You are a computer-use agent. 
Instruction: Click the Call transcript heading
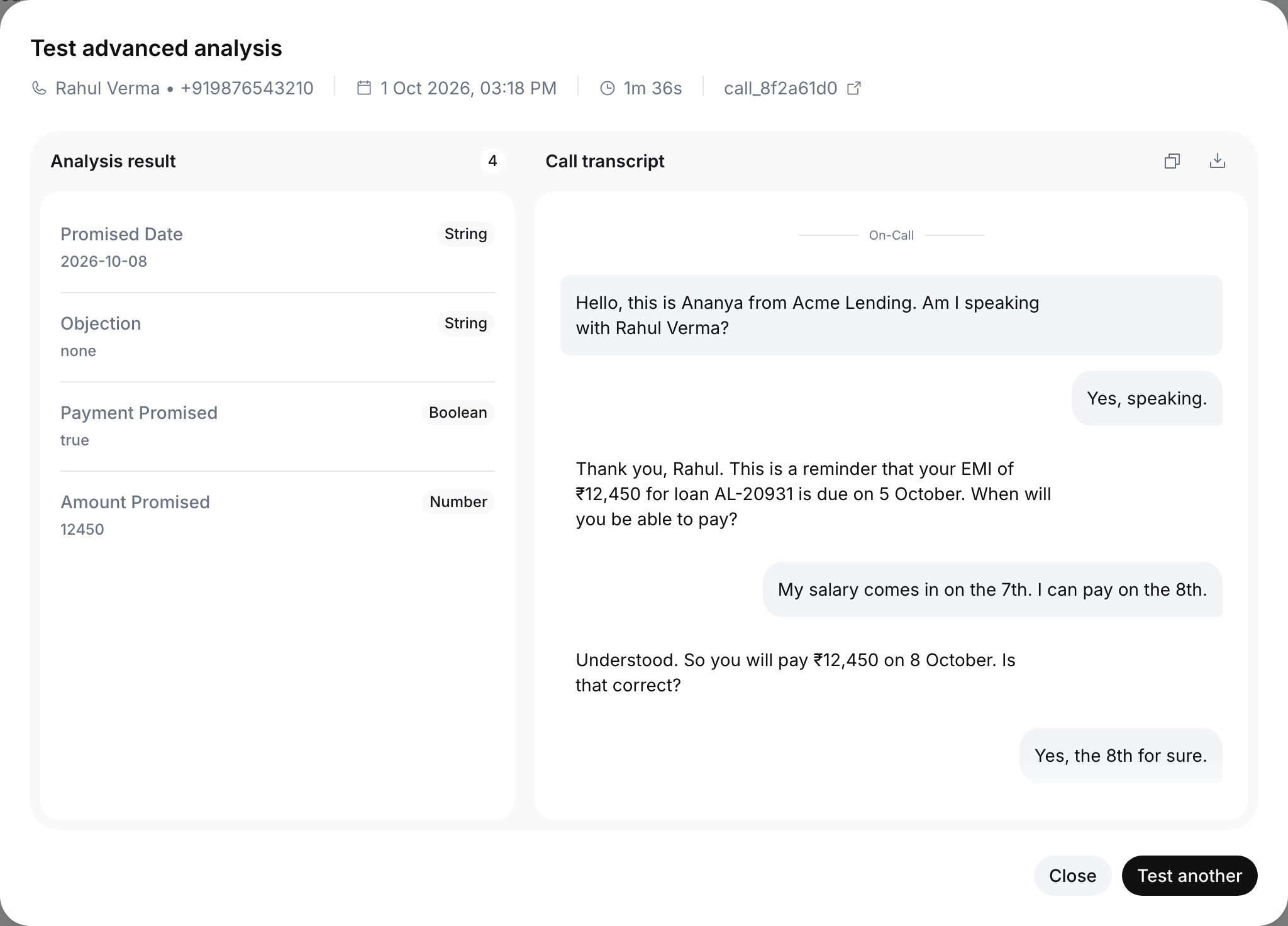click(605, 161)
